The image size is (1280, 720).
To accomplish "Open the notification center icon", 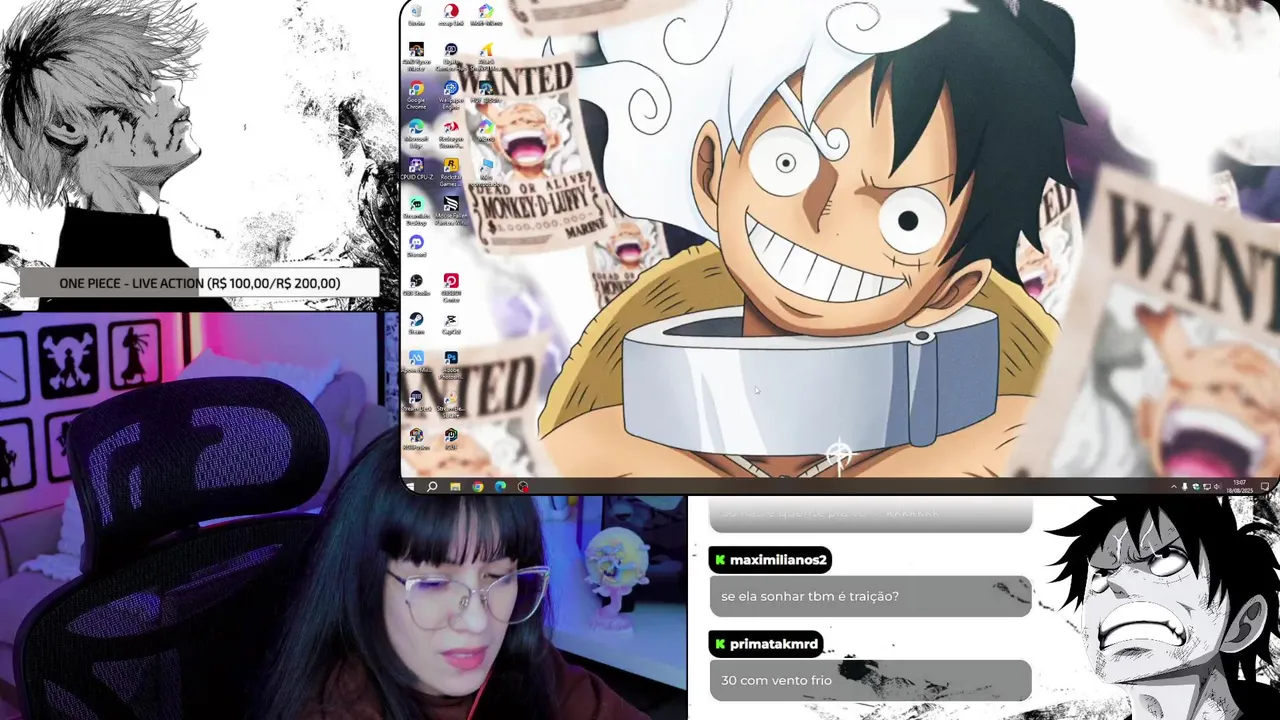I will coord(1265,487).
